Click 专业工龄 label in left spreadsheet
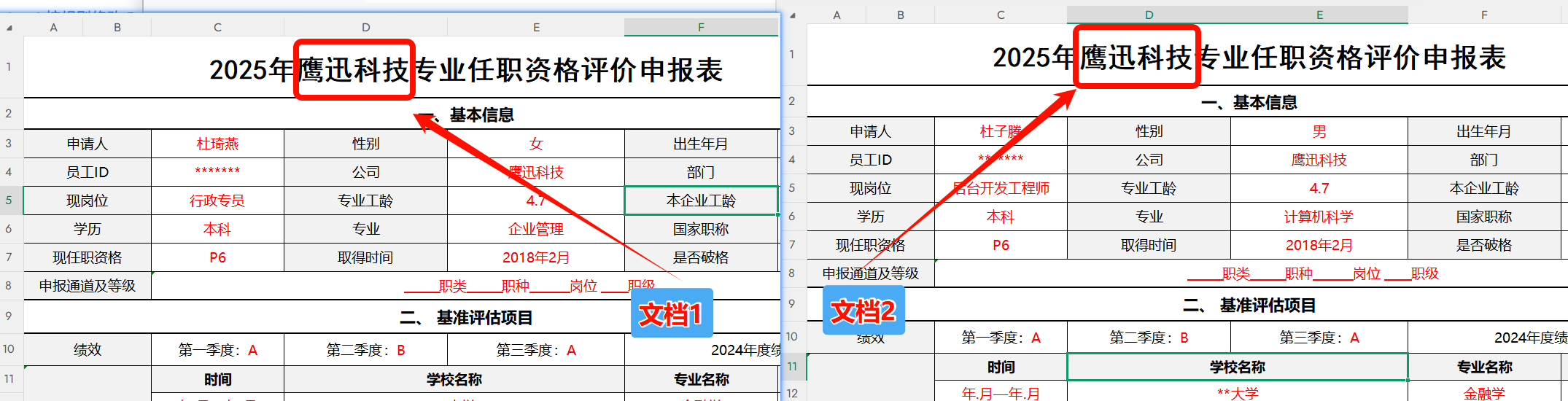 point(365,200)
